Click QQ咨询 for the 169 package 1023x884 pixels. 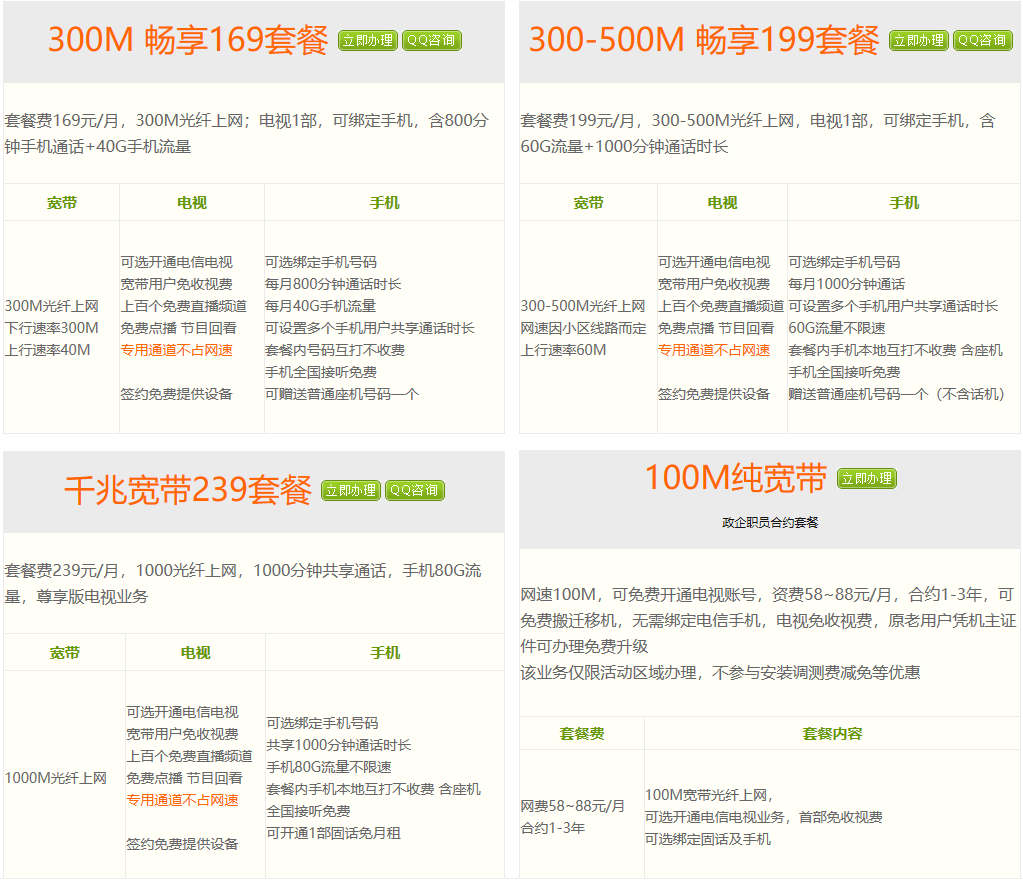click(431, 42)
